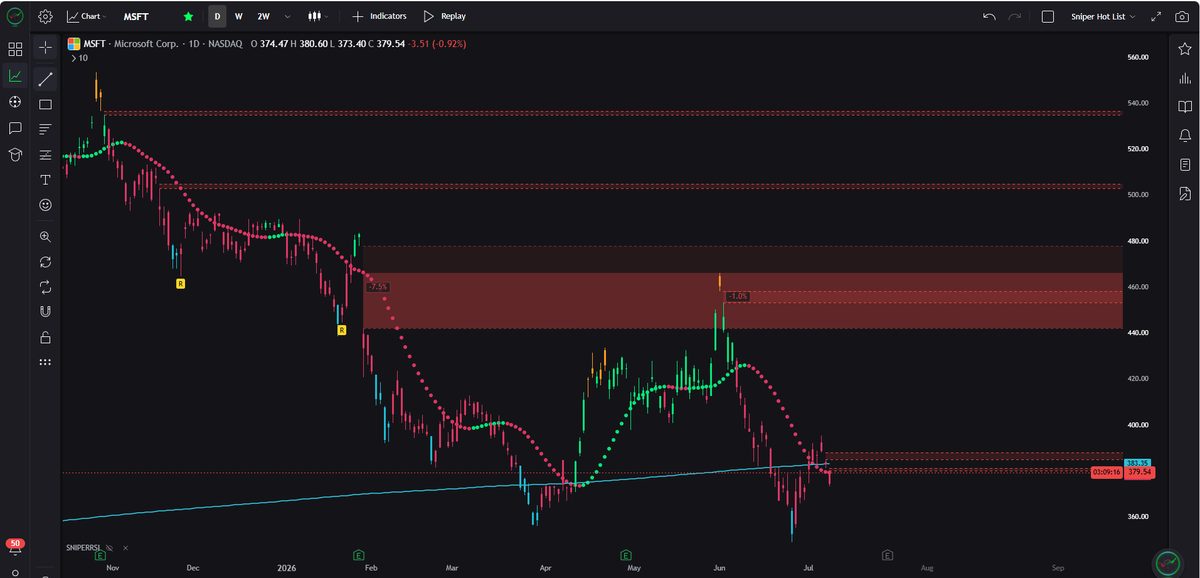Open the watchlist star in right sidebar
Viewport: 1200px width, 578px height.
click(x=1184, y=49)
